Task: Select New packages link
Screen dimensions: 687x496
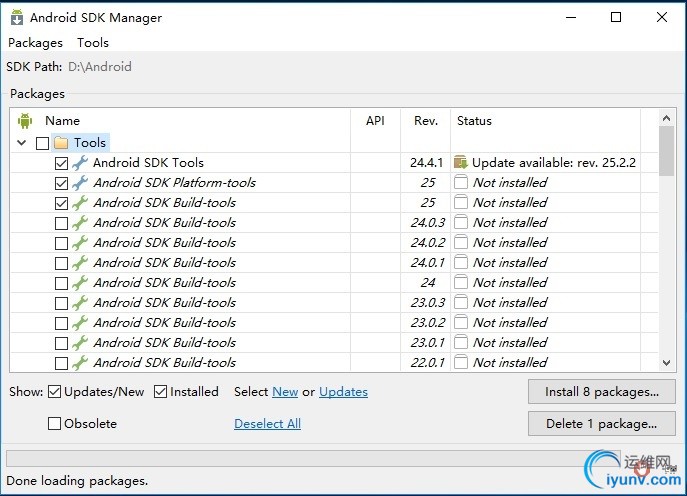Action: (285, 392)
